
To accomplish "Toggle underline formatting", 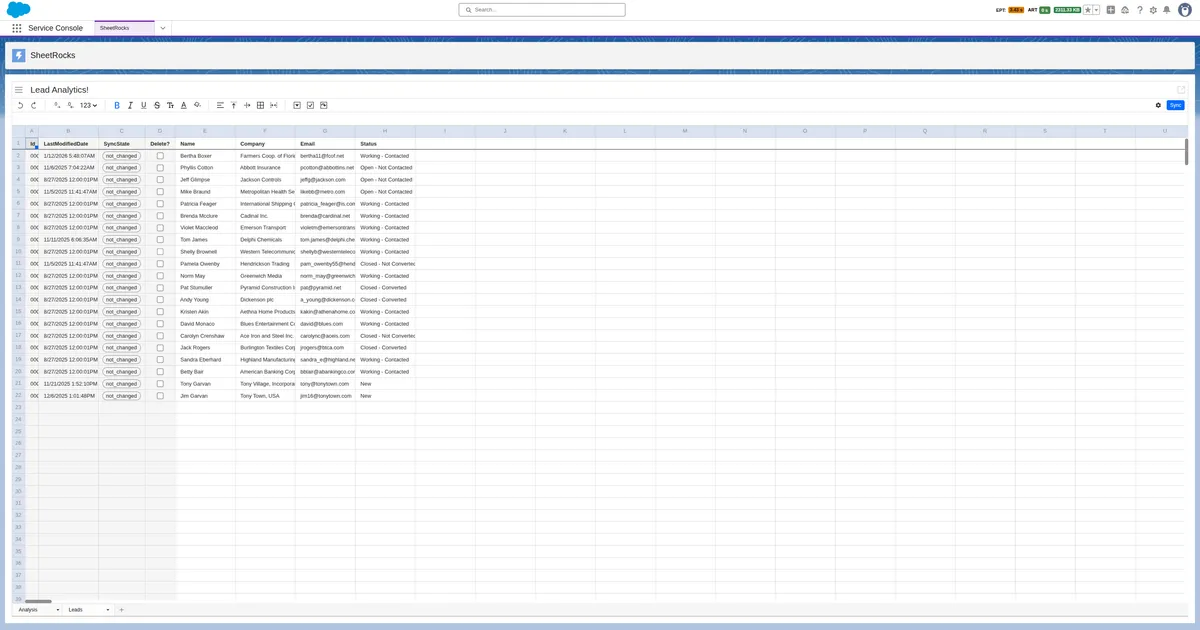I will [144, 105].
